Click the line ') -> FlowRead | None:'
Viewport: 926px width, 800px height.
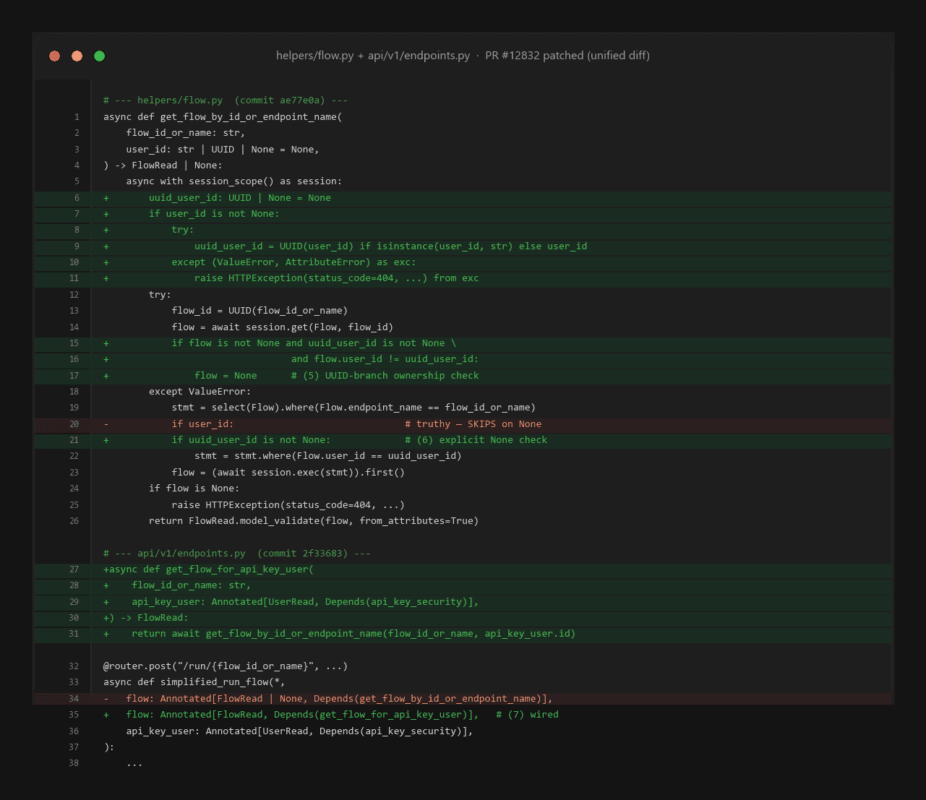[162, 165]
